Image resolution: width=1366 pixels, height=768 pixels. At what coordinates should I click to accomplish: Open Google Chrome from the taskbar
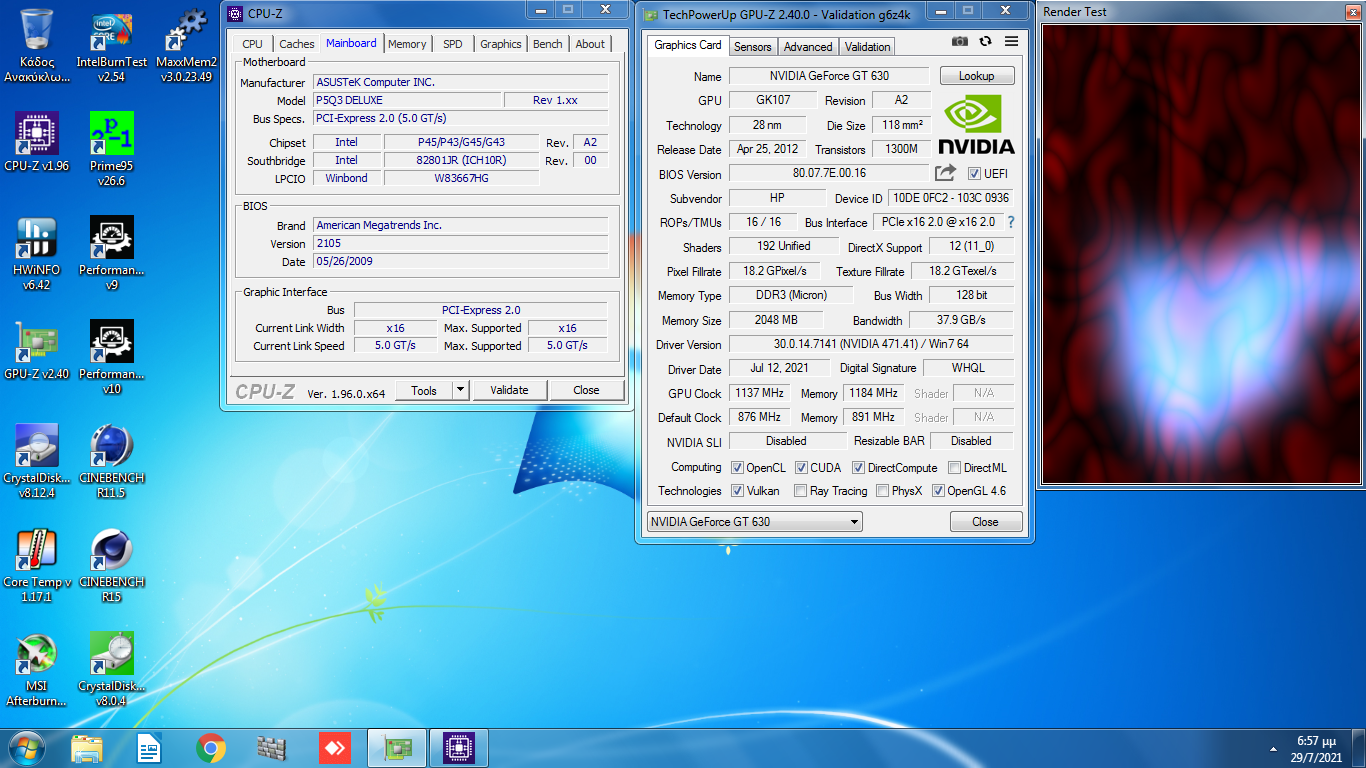(210, 747)
